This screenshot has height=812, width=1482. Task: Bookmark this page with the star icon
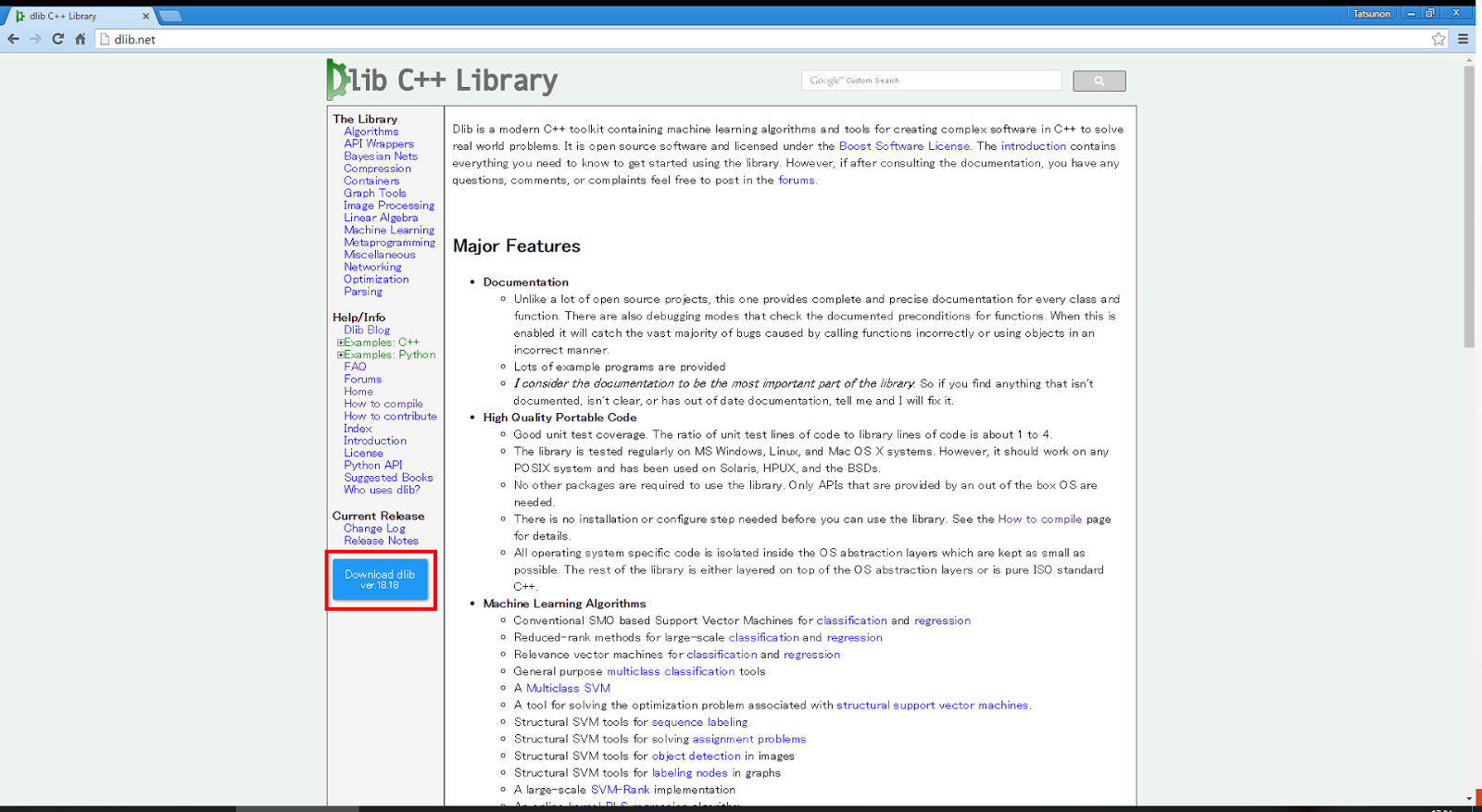pyautogui.click(x=1438, y=39)
